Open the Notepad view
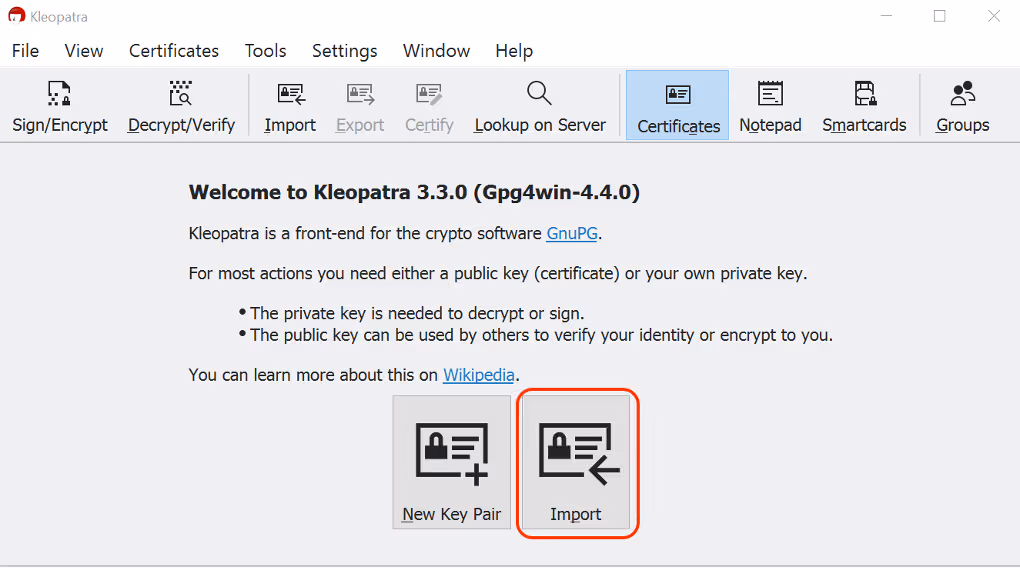Screen dimensions: 1020x568 pos(770,106)
